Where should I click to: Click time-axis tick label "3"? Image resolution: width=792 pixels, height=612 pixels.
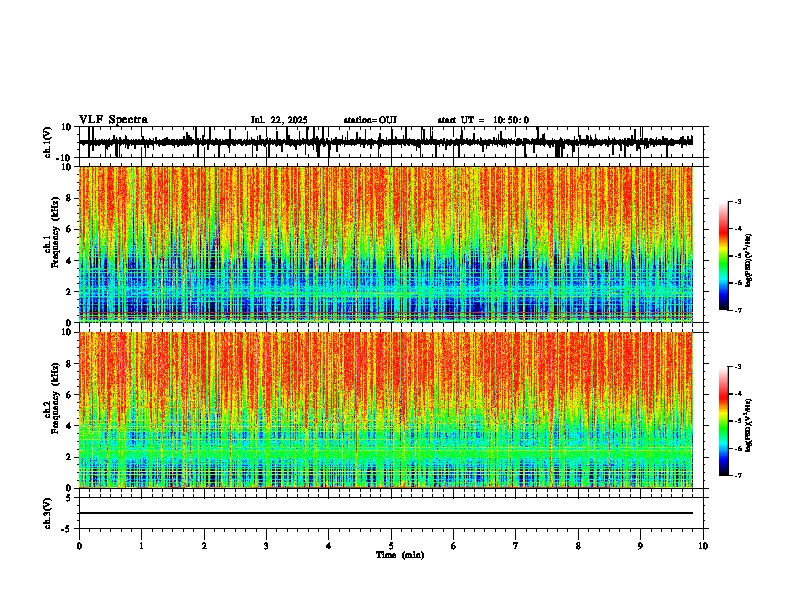[x=266, y=546]
